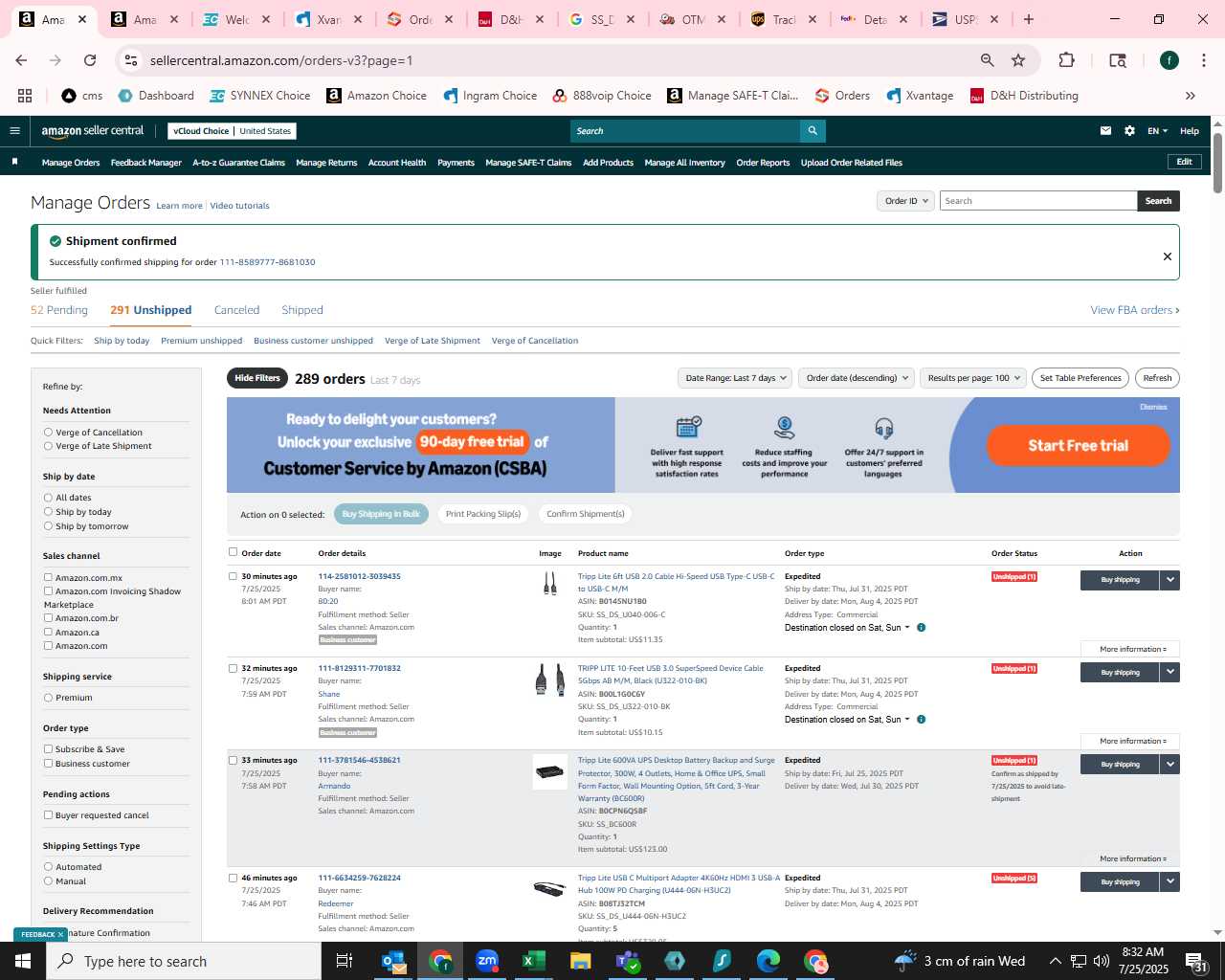Open the mail messages icon
This screenshot has width=1225, height=980.
pyautogui.click(x=1105, y=131)
